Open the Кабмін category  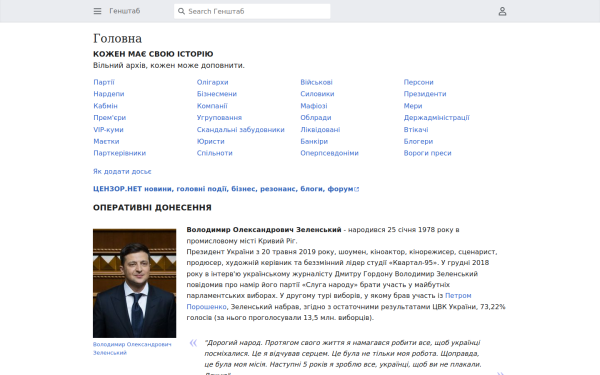105,106
